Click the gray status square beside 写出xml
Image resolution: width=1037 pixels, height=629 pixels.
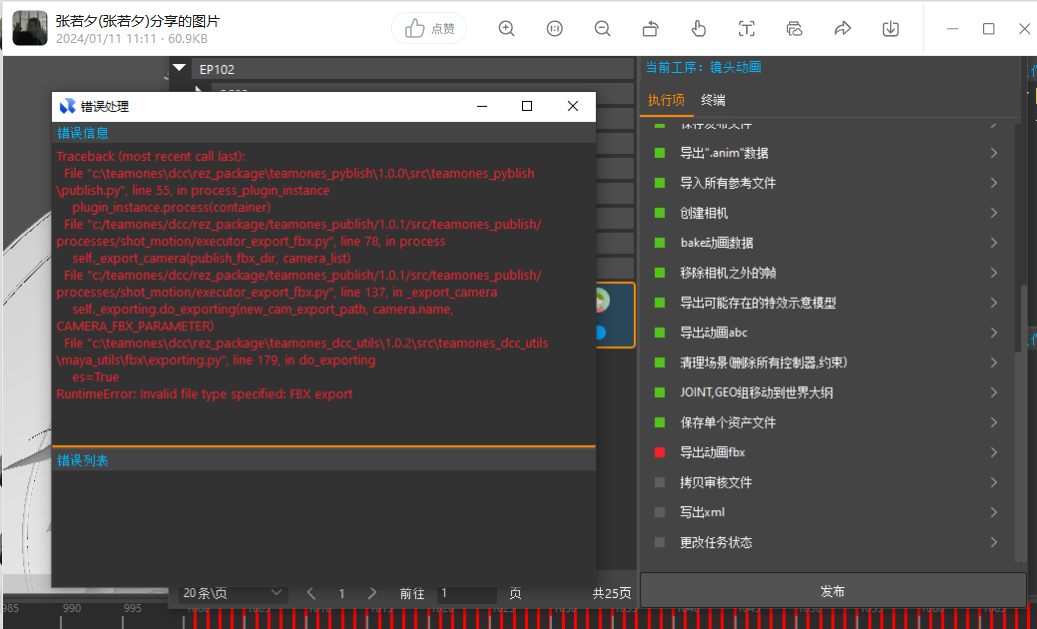click(659, 513)
